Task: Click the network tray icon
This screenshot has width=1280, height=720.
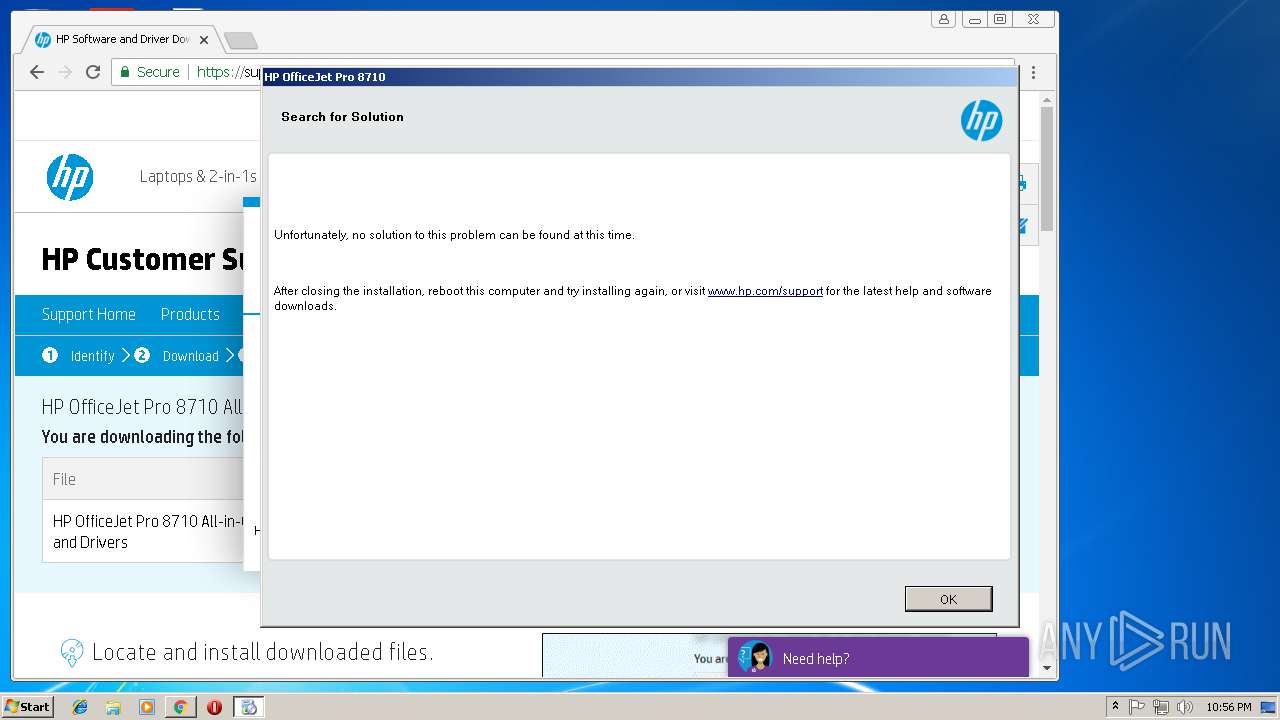Action: (x=1161, y=707)
